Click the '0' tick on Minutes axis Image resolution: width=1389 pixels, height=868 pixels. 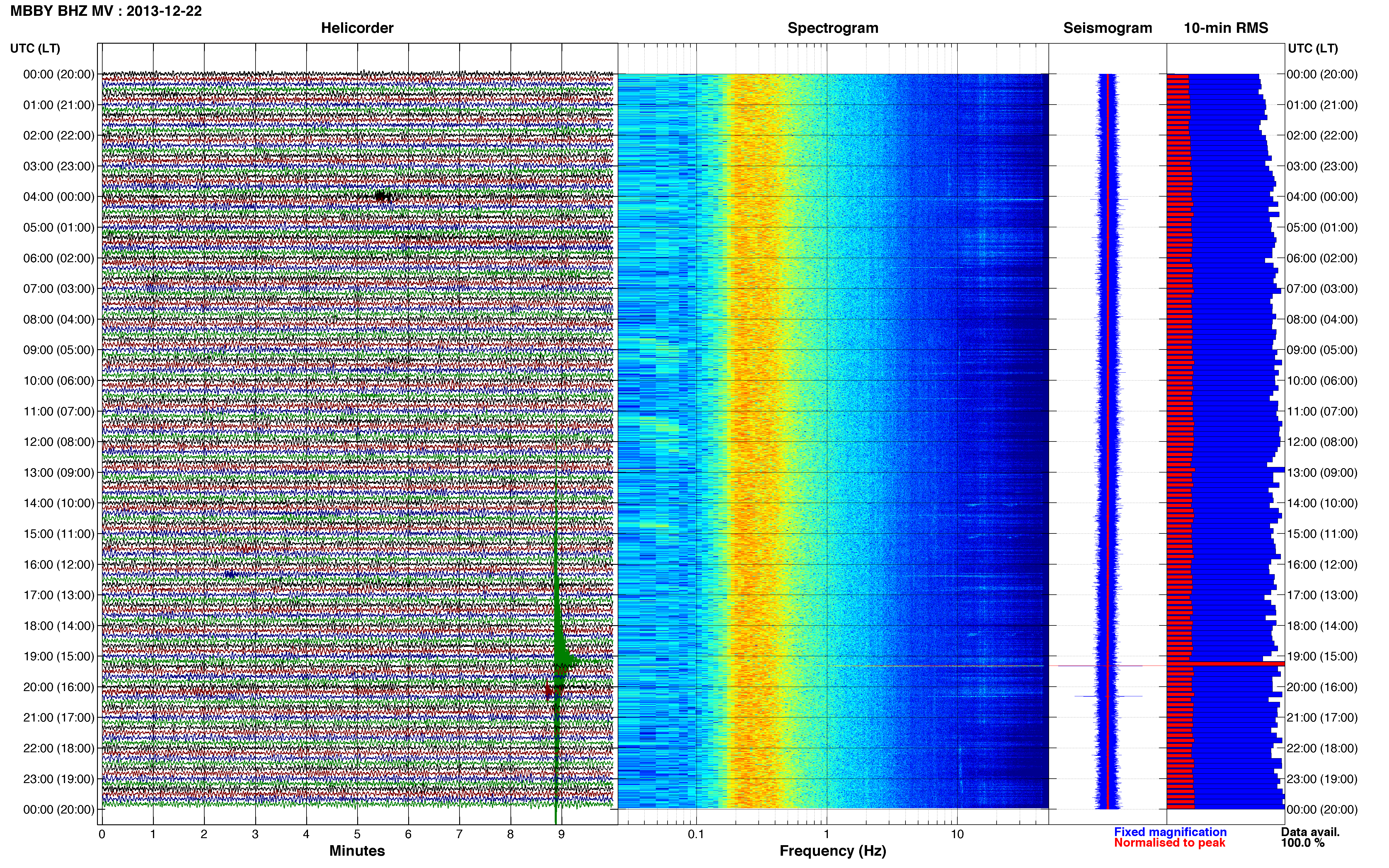pos(102,835)
